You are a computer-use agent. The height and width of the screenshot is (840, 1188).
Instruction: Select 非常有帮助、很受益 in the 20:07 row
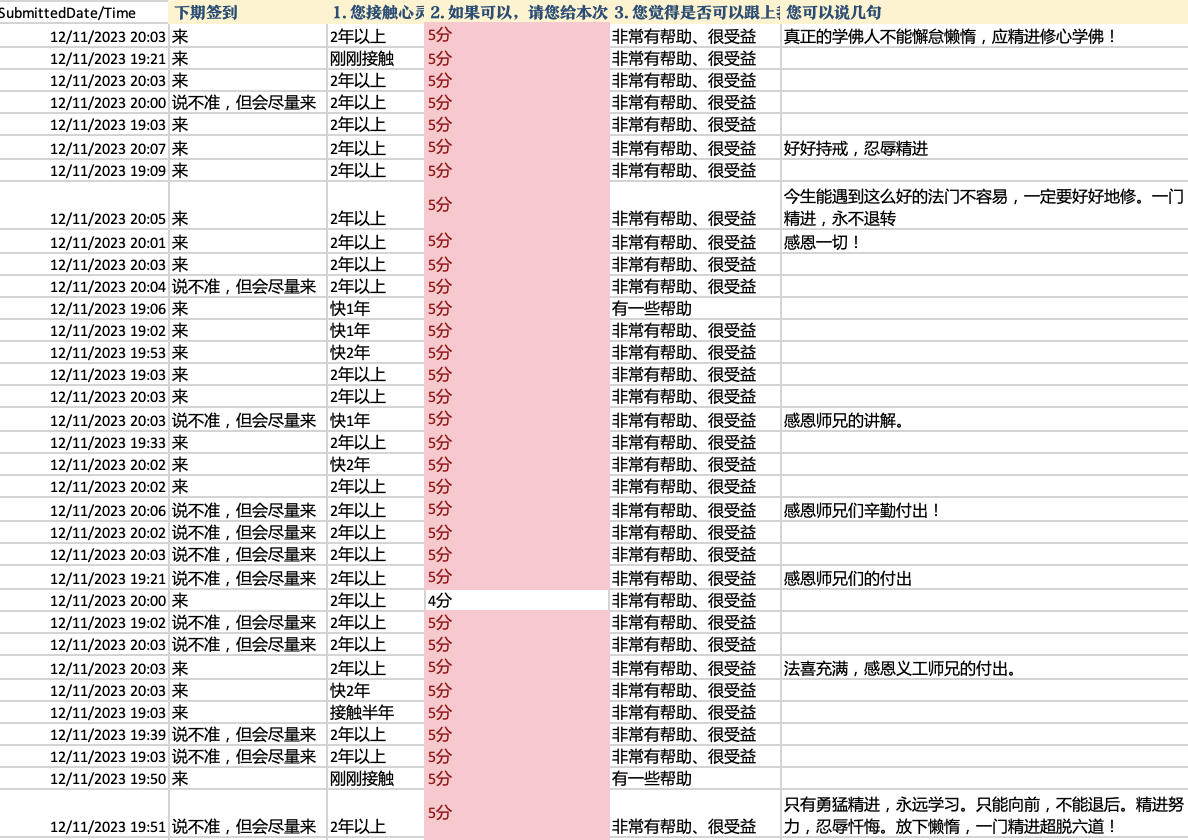click(x=684, y=148)
